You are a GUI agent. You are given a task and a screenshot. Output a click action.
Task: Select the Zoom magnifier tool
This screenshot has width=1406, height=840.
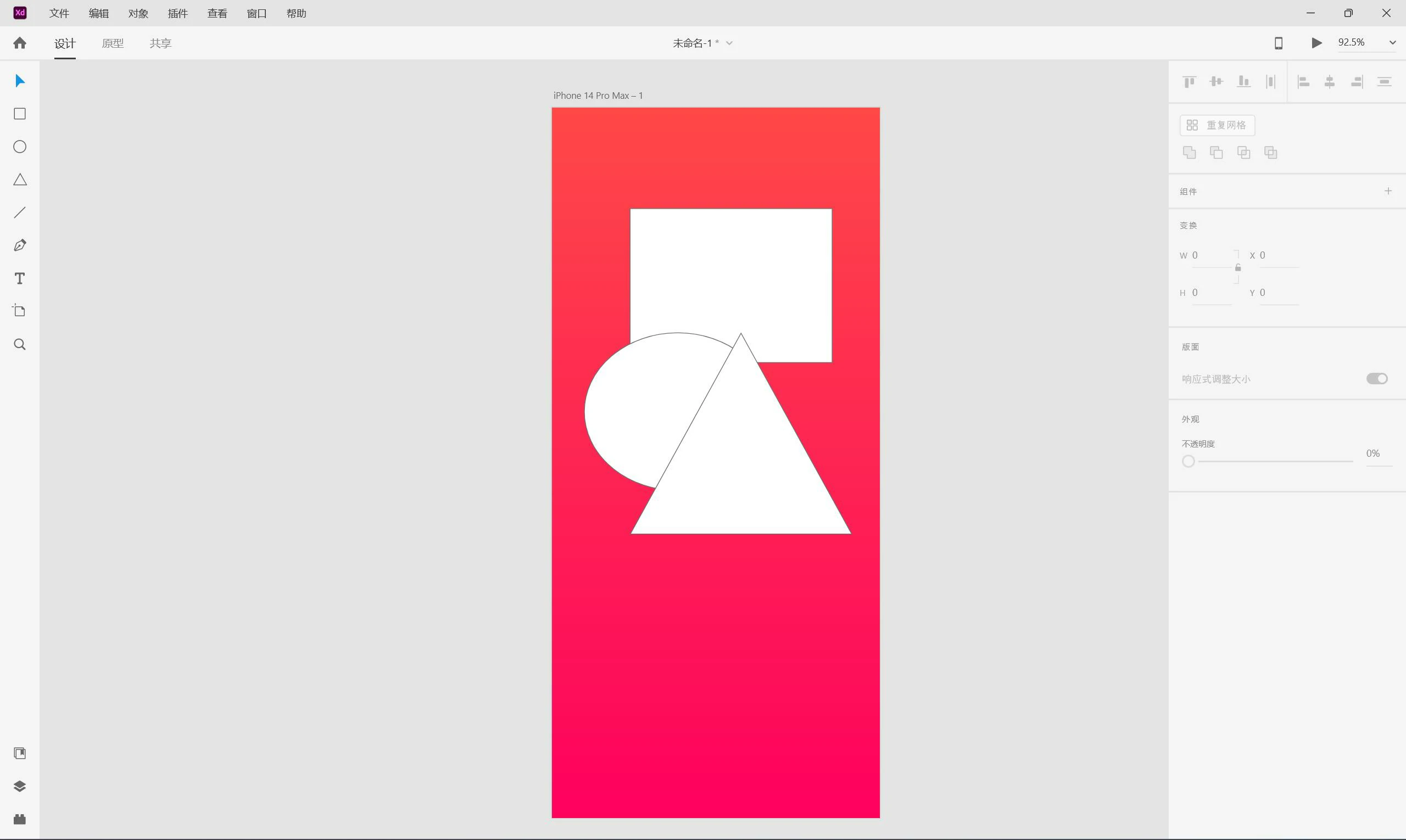click(20, 344)
